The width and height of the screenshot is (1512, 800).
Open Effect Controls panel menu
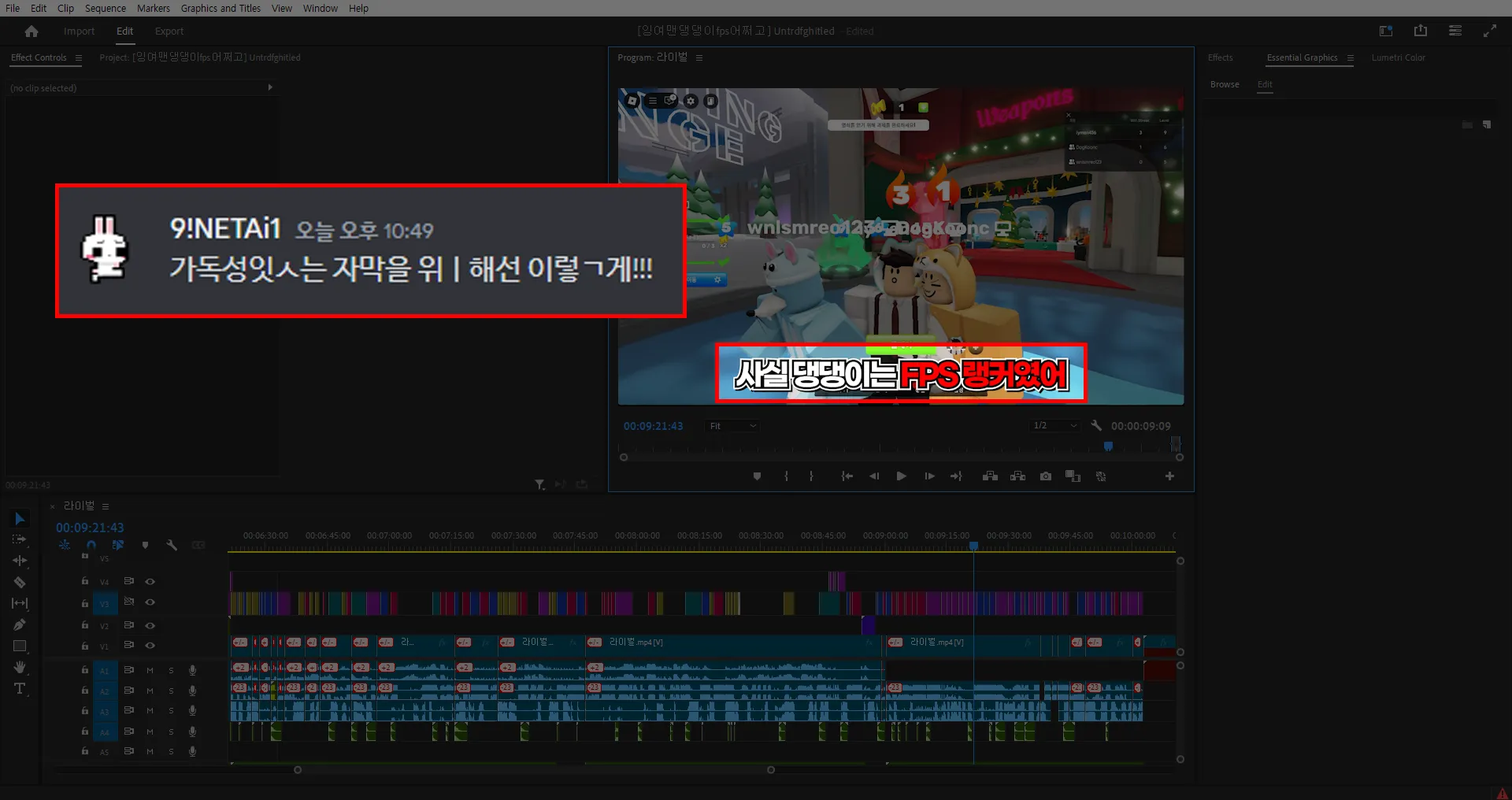(x=79, y=57)
